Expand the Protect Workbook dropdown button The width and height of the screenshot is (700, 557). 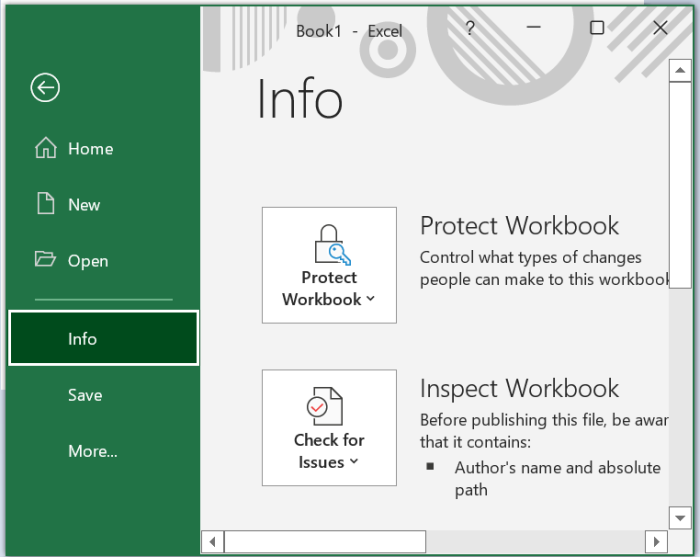(x=329, y=265)
